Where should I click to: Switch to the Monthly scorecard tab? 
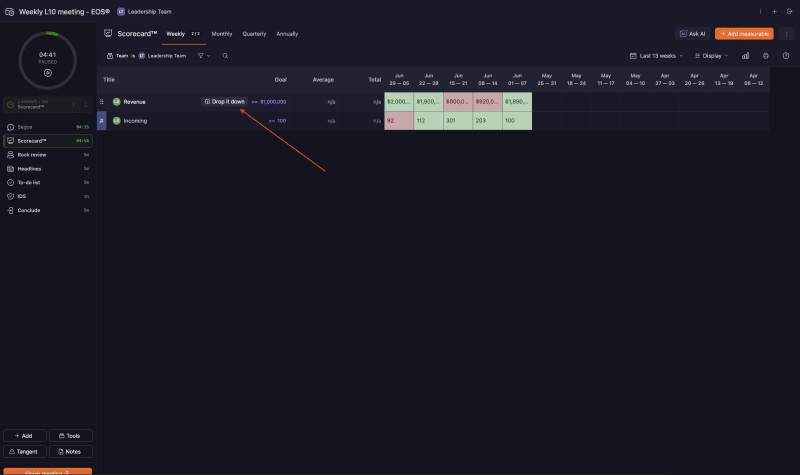click(x=221, y=34)
